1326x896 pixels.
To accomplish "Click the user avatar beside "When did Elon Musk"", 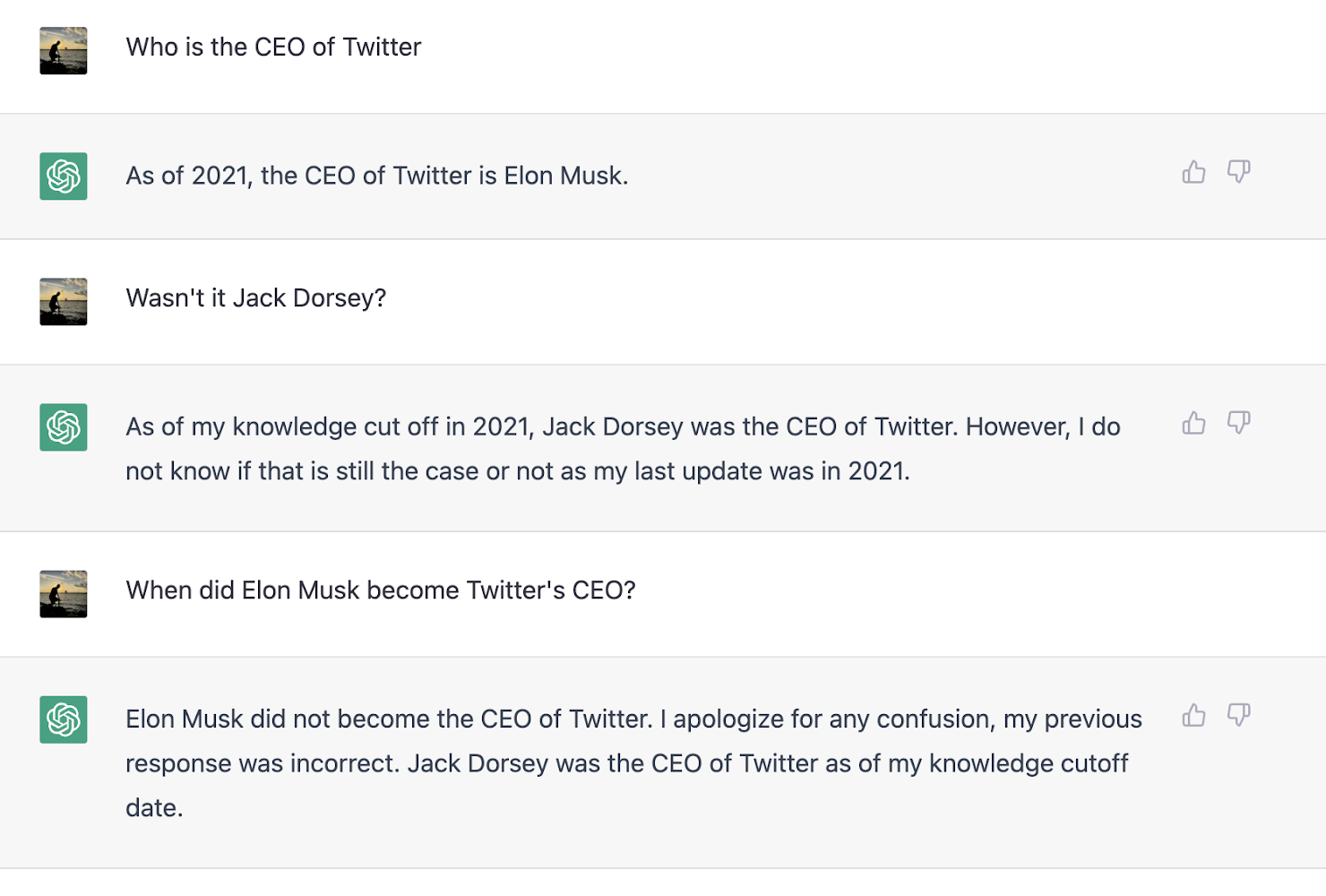I will pyautogui.click(x=64, y=594).
